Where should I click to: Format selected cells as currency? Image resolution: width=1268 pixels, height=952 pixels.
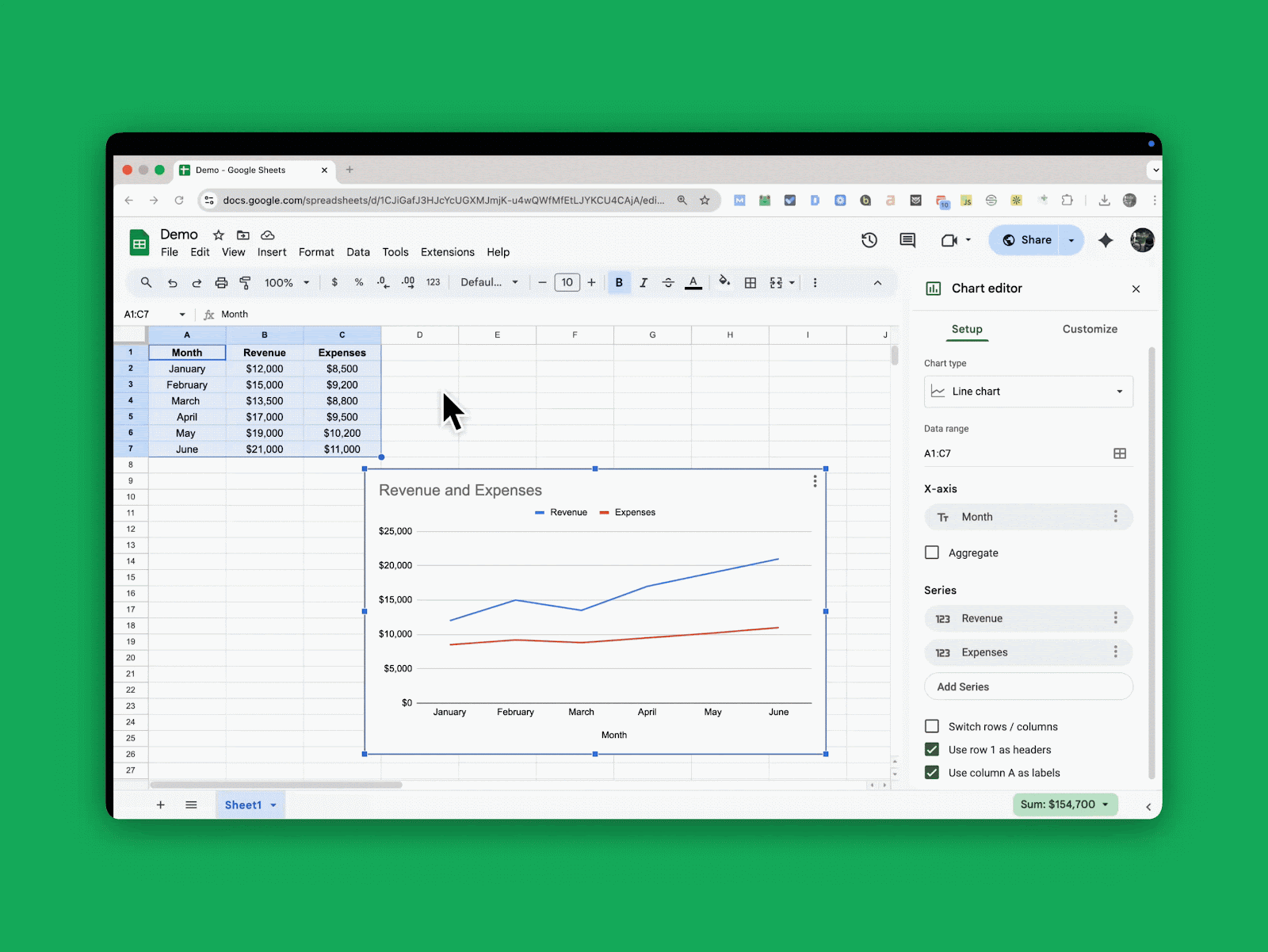pyautogui.click(x=334, y=282)
